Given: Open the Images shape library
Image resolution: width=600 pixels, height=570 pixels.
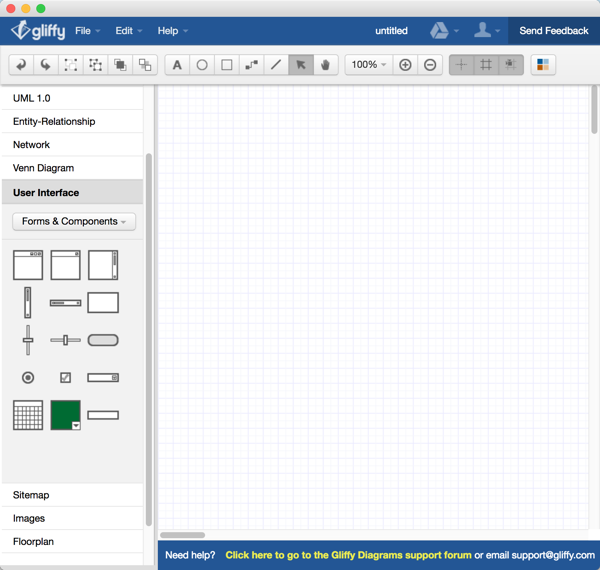Looking at the screenshot, I should tap(72, 518).
